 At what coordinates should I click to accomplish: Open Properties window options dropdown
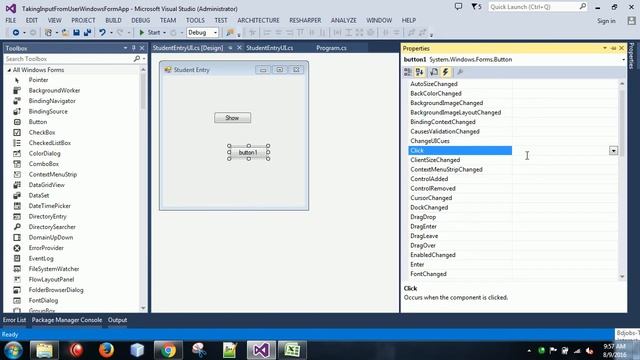click(x=605, y=48)
